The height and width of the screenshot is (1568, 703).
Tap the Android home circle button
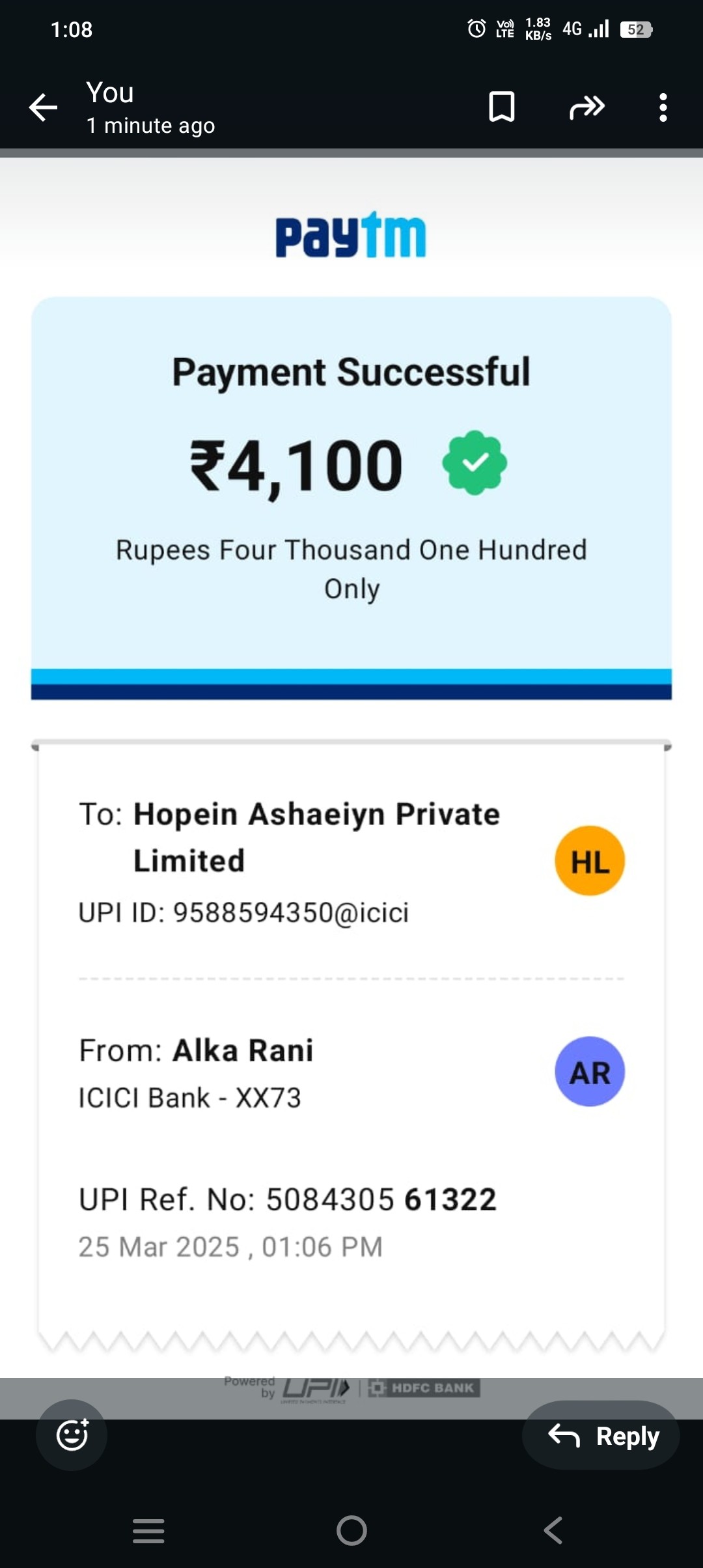[351, 1530]
